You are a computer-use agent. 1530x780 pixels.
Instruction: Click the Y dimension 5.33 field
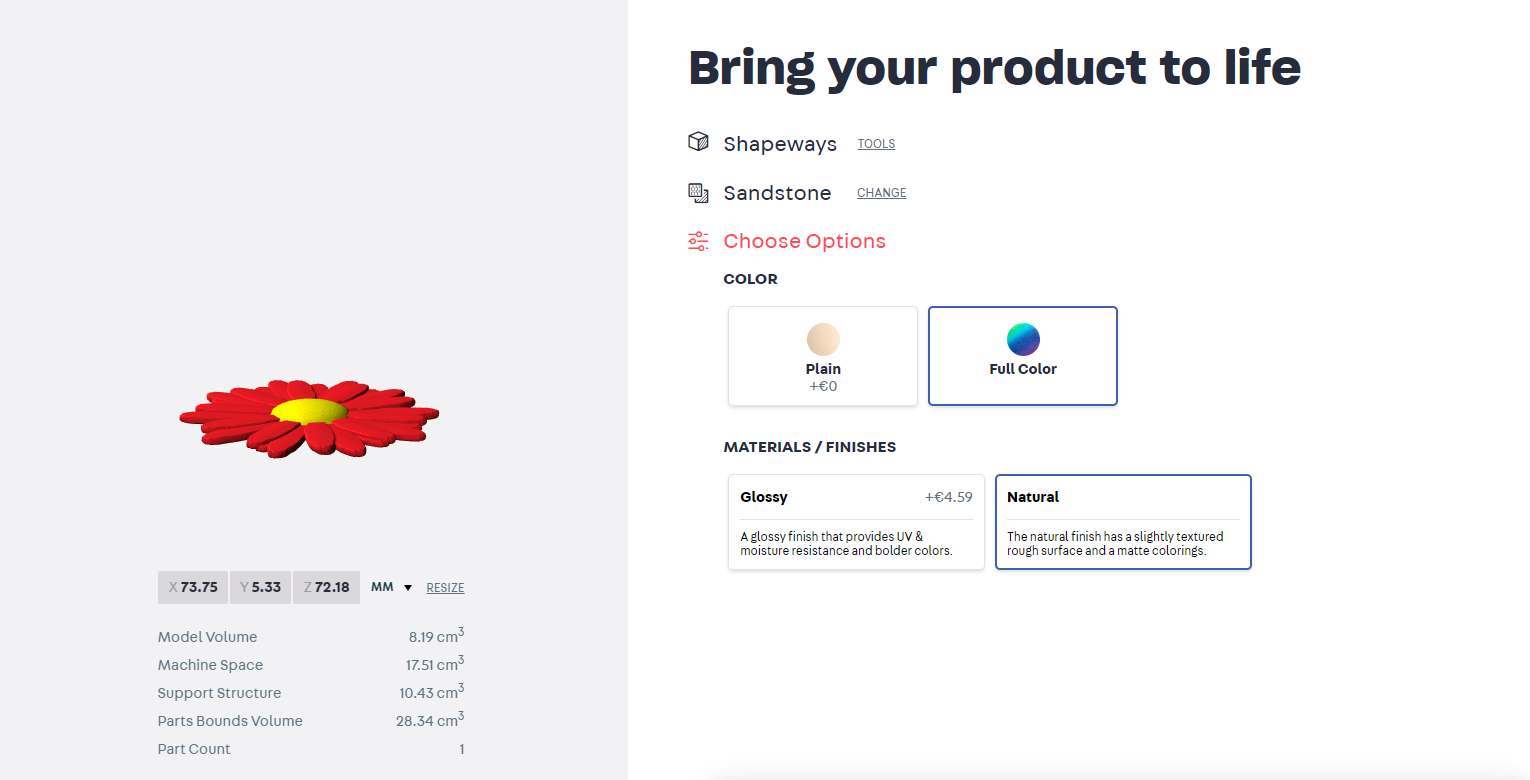click(260, 587)
